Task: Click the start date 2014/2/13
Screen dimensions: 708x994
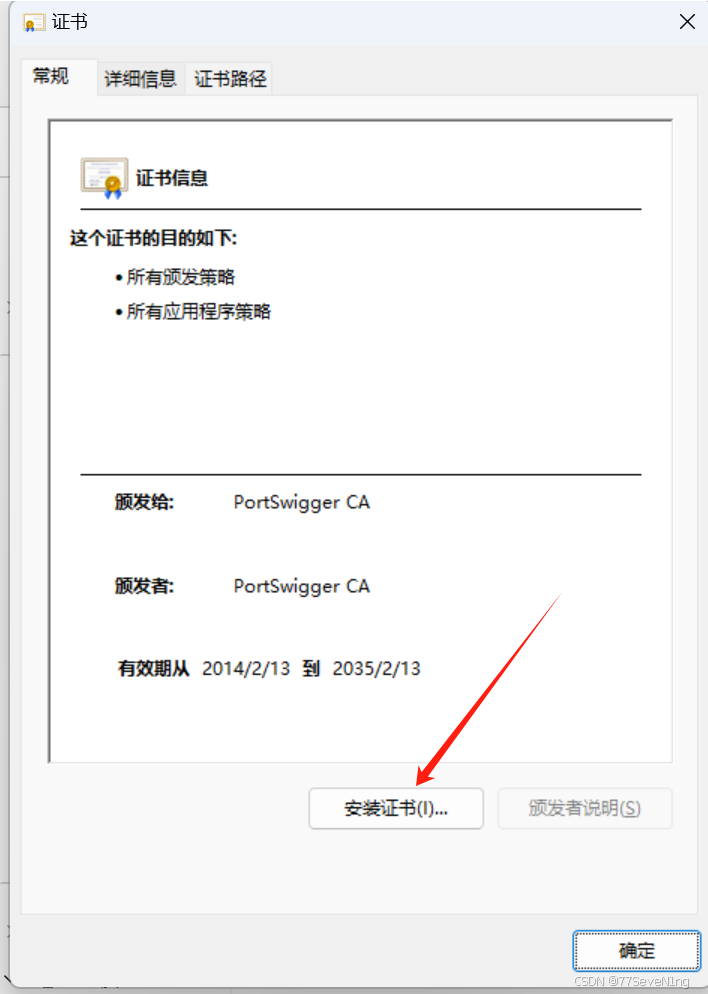Action: pyautogui.click(x=246, y=668)
